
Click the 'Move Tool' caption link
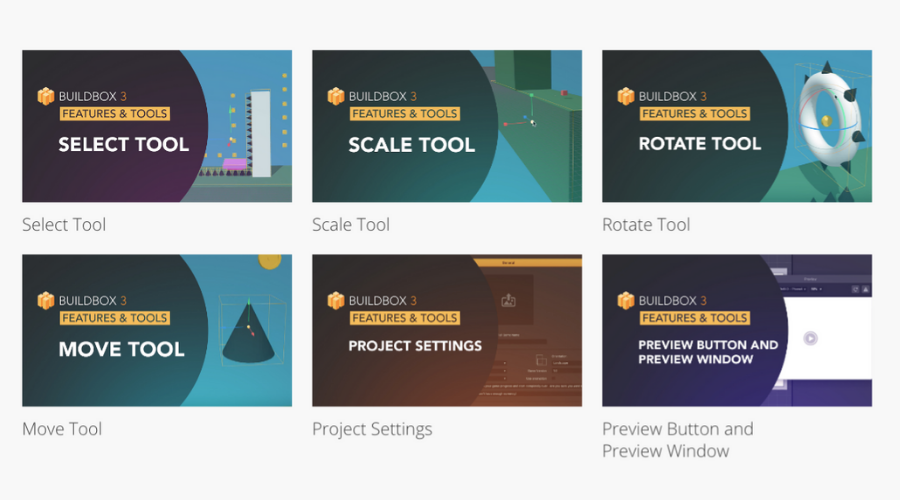tap(62, 429)
